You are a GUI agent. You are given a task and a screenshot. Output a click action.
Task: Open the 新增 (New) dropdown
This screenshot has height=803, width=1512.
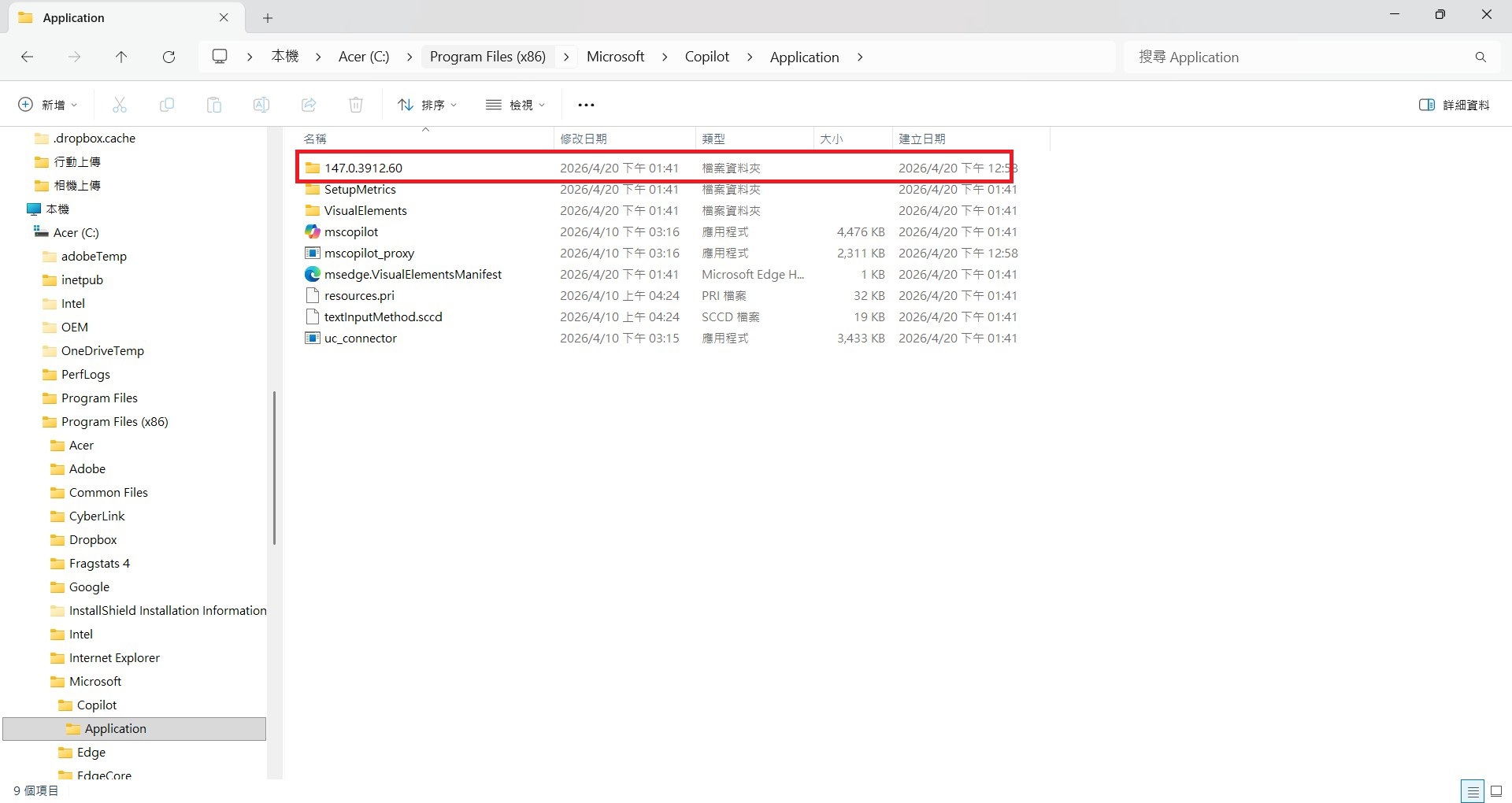coord(48,105)
